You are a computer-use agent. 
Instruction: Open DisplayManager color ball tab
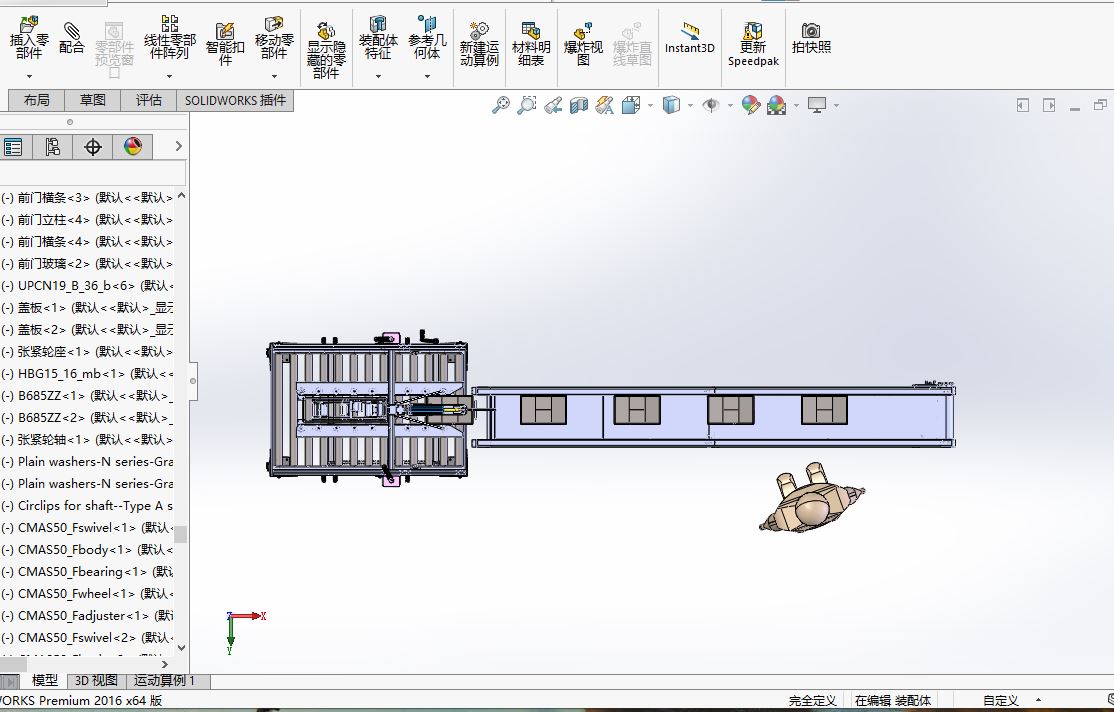(133, 147)
